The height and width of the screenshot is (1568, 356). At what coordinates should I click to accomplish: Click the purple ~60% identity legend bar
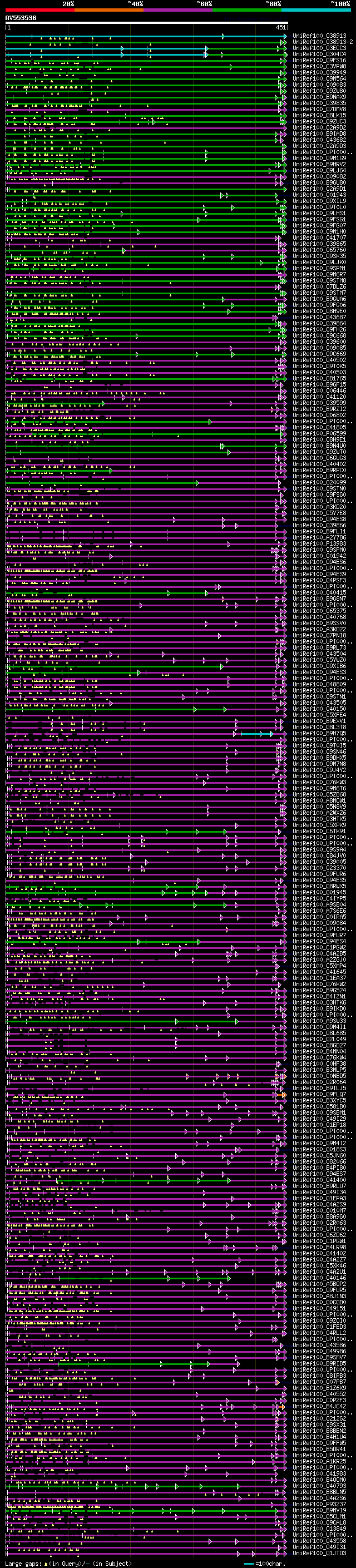click(179, 10)
